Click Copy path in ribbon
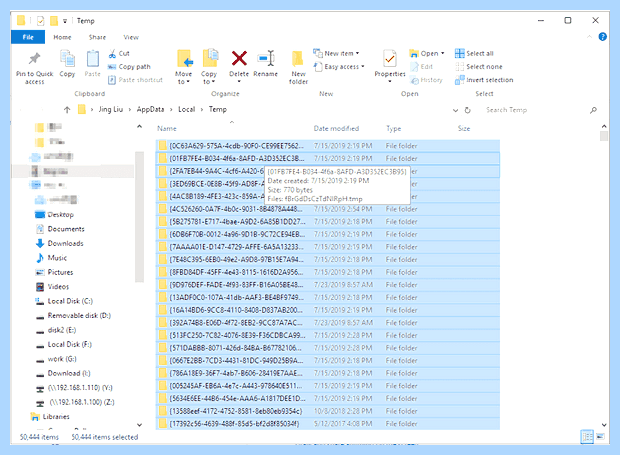Image resolution: width=620 pixels, height=455 pixels. point(134,67)
